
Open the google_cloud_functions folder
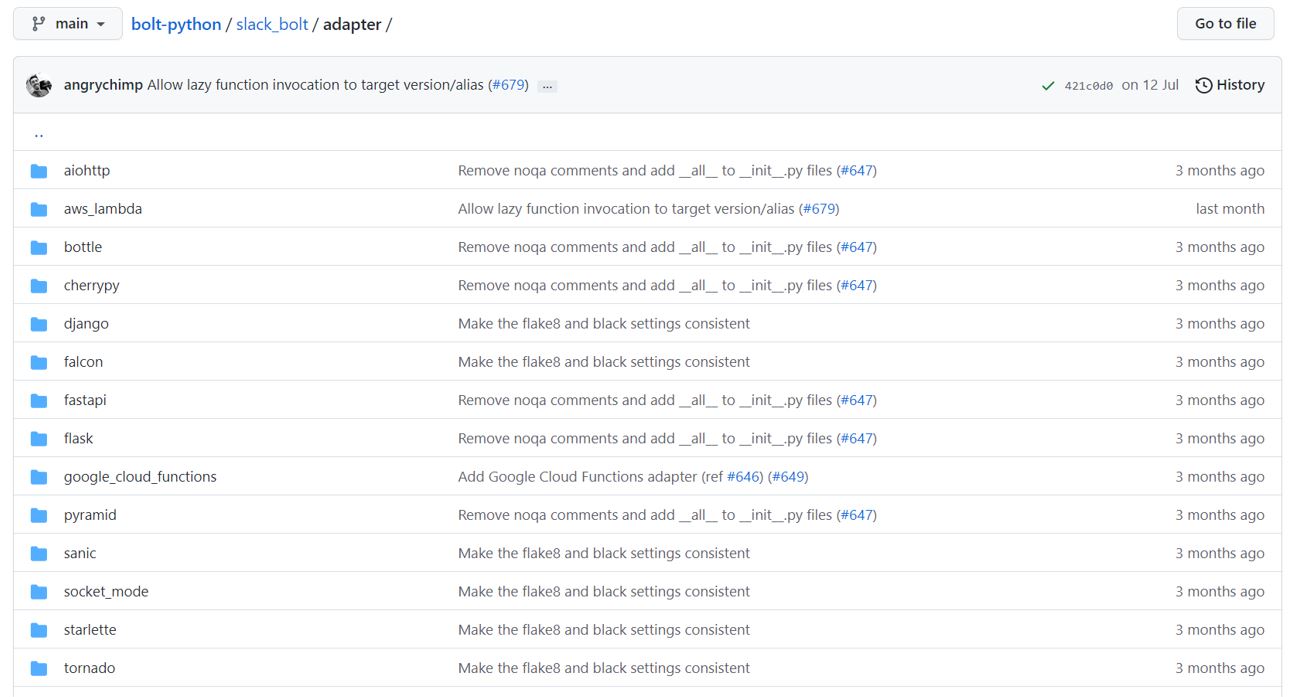(140, 477)
